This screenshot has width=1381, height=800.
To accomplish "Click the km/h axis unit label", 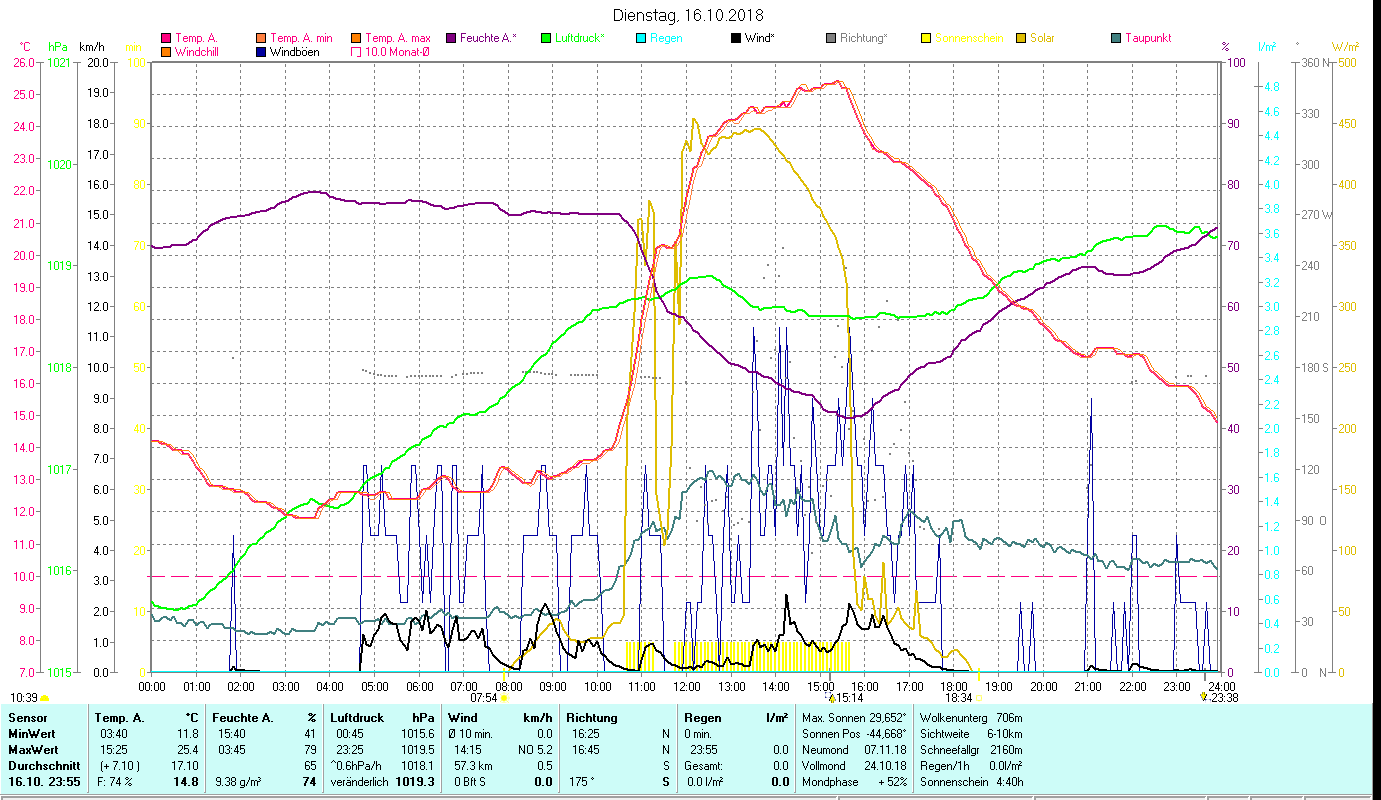I will pos(92,47).
